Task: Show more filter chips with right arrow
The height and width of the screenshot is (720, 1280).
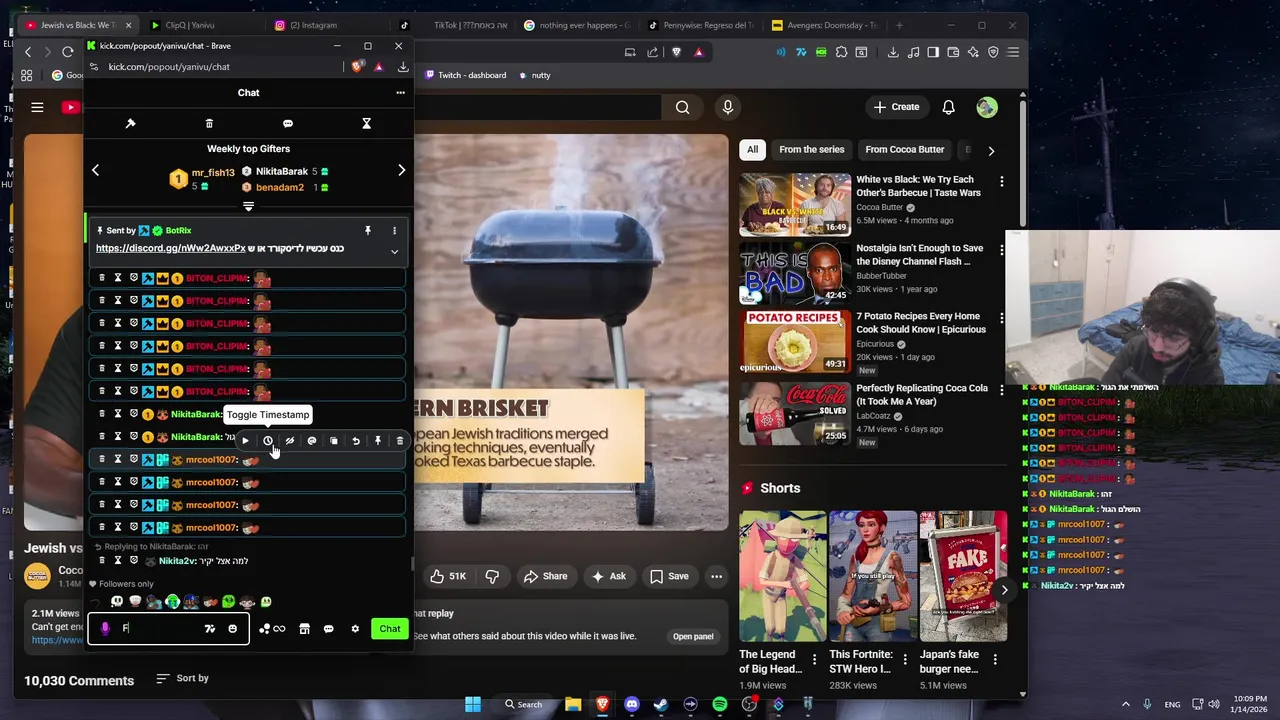Action: 991,151
